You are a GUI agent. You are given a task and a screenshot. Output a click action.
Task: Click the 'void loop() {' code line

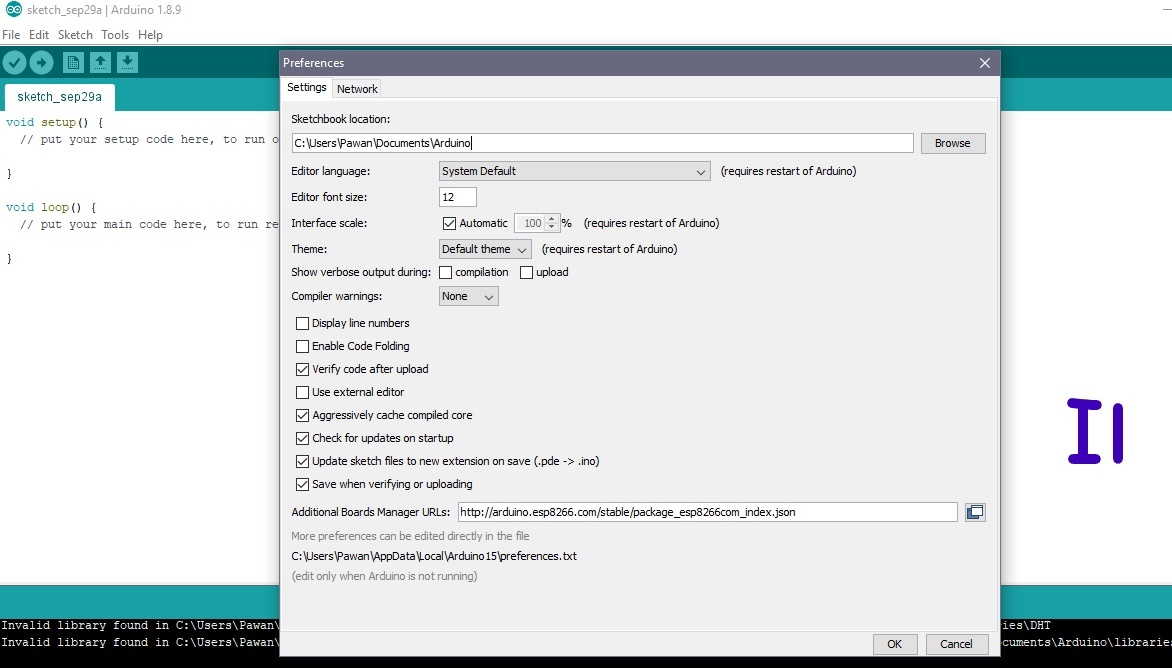click(x=51, y=208)
